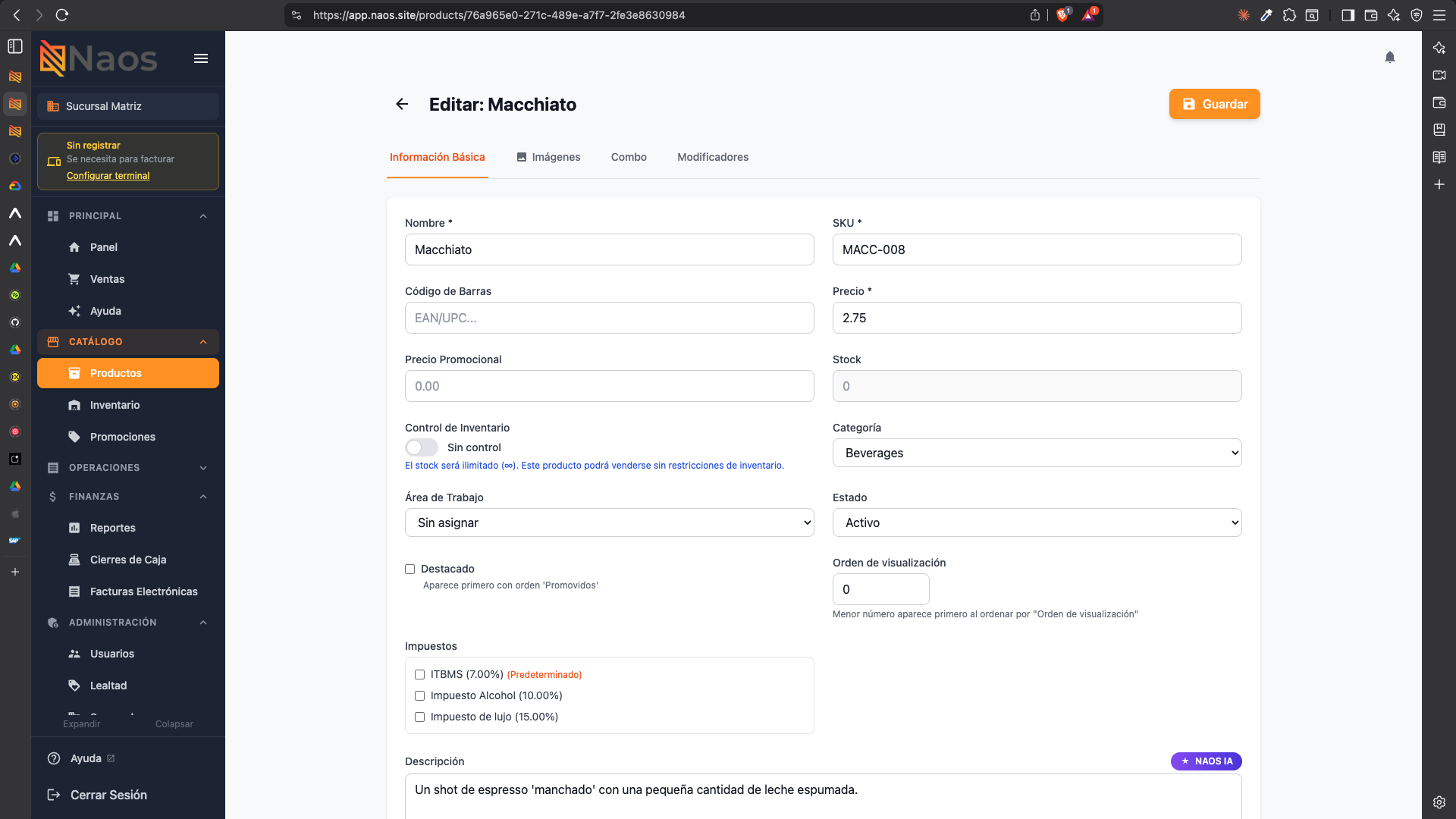Click the Cerrar Sesión logout icon
The height and width of the screenshot is (819, 1456).
[54, 795]
